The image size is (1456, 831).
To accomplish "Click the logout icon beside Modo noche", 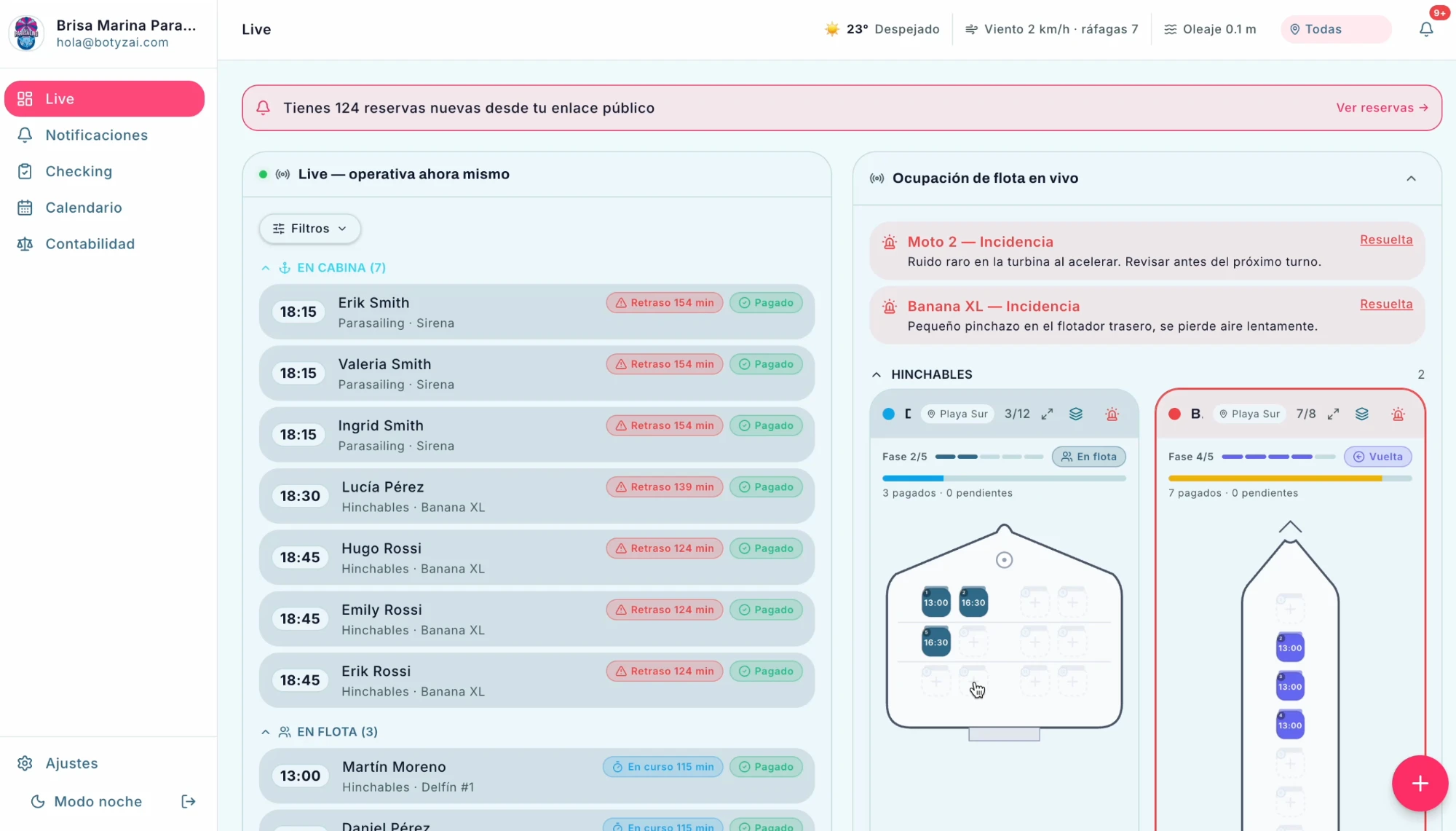I will pos(189,801).
